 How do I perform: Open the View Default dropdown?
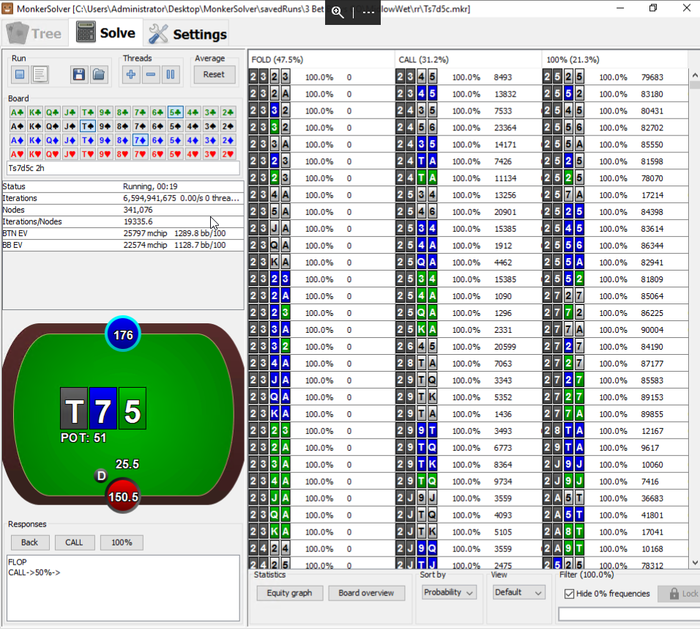(x=519, y=592)
